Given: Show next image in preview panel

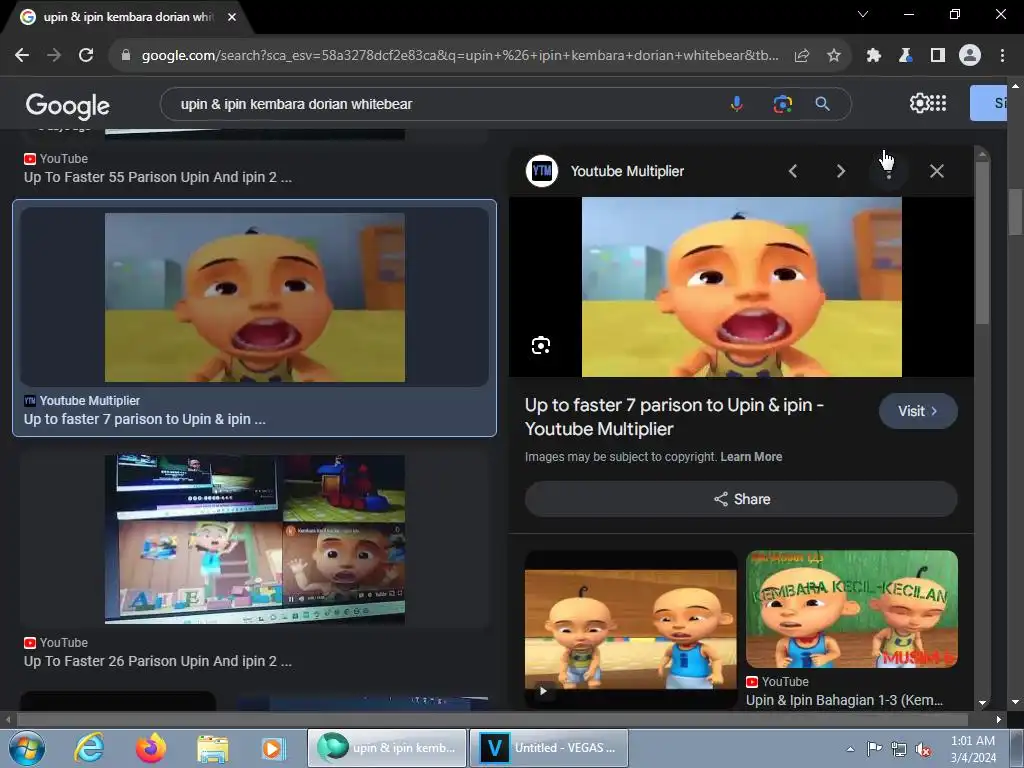Looking at the screenshot, I should pos(840,171).
